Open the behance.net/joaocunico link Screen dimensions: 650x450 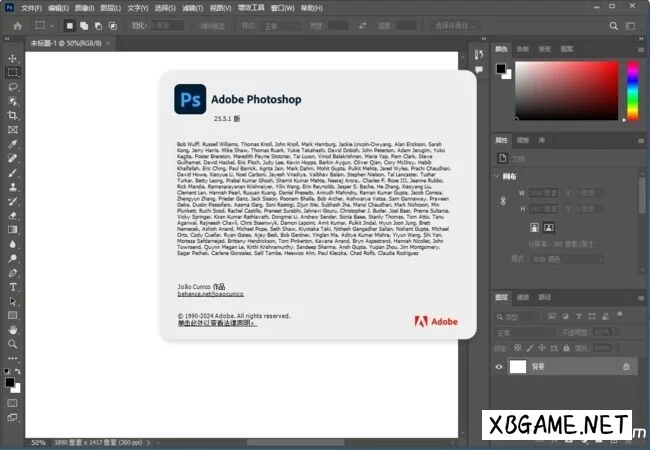coord(210,295)
